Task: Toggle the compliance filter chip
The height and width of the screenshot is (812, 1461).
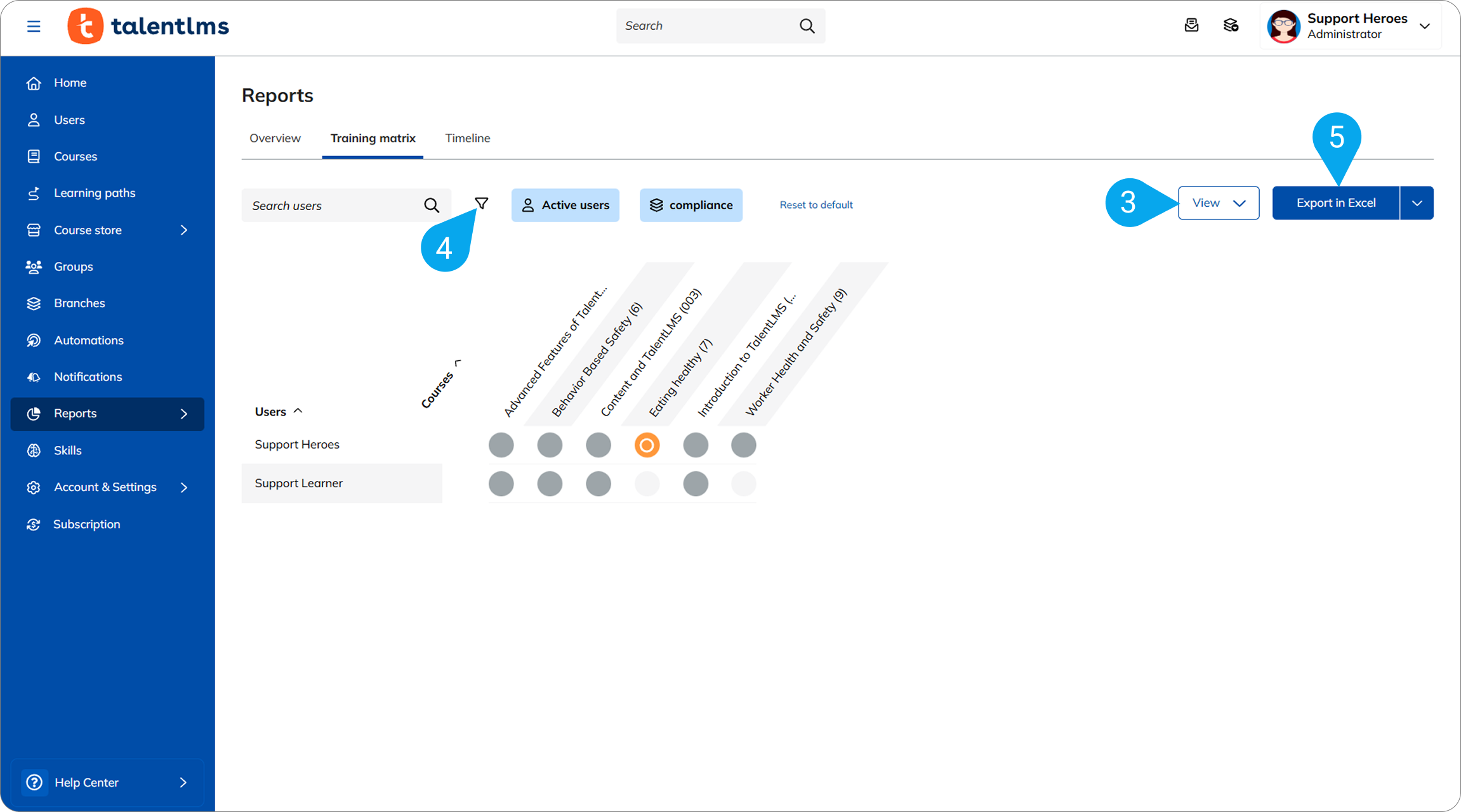Action: coord(691,205)
